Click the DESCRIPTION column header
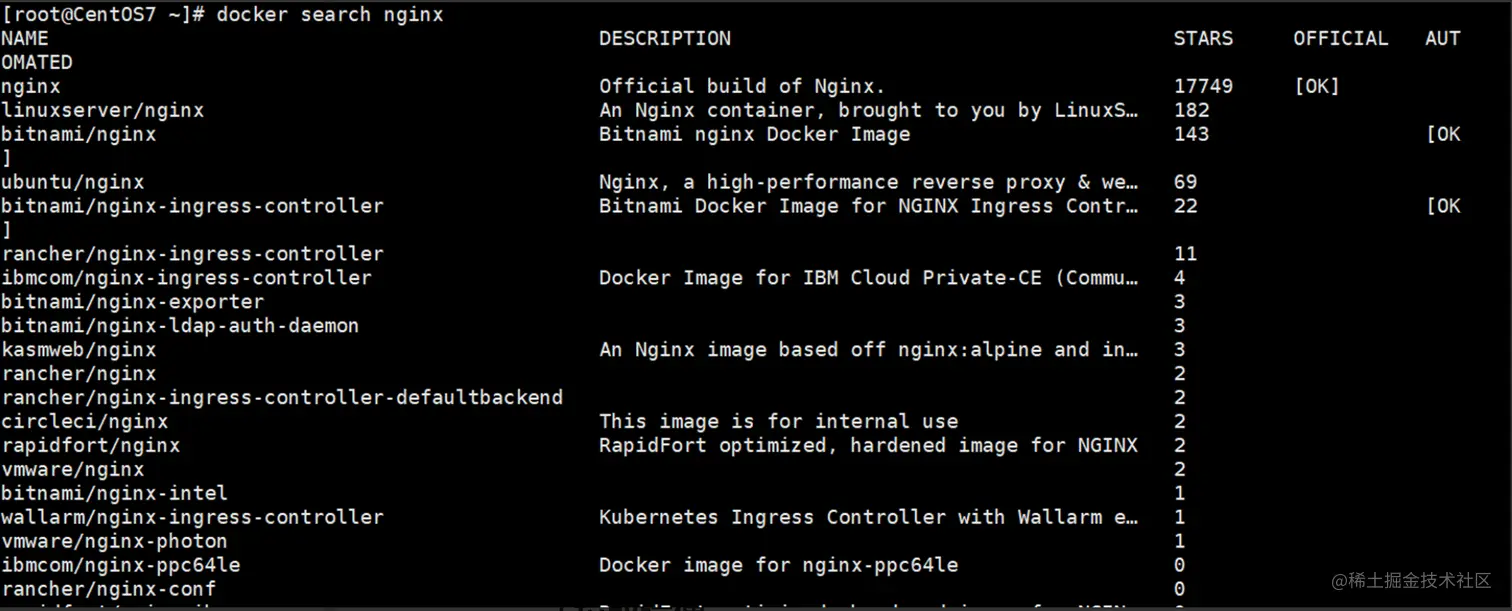 click(x=664, y=38)
